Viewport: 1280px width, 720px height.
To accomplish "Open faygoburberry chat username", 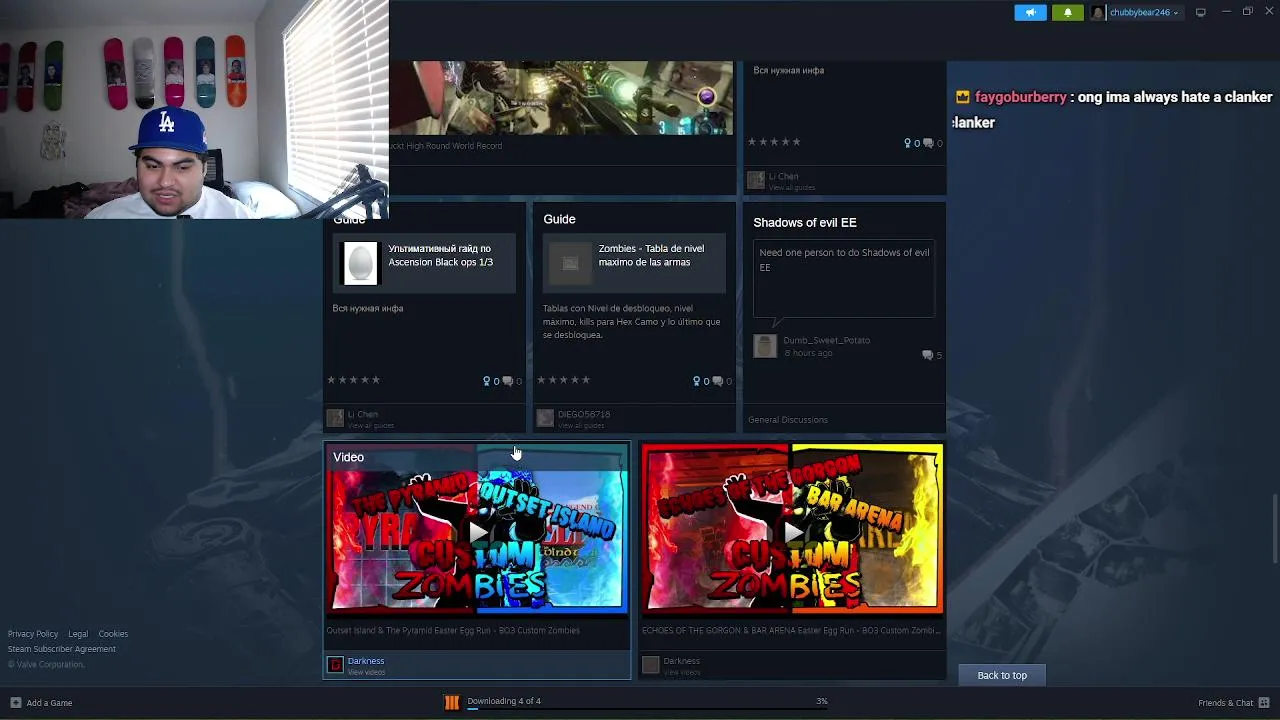I will tap(1021, 97).
